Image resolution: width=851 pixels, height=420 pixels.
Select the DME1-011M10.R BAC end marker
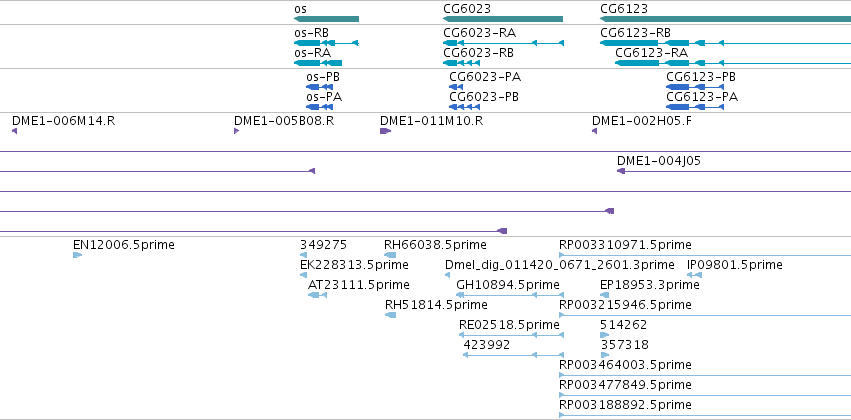pos(385,131)
